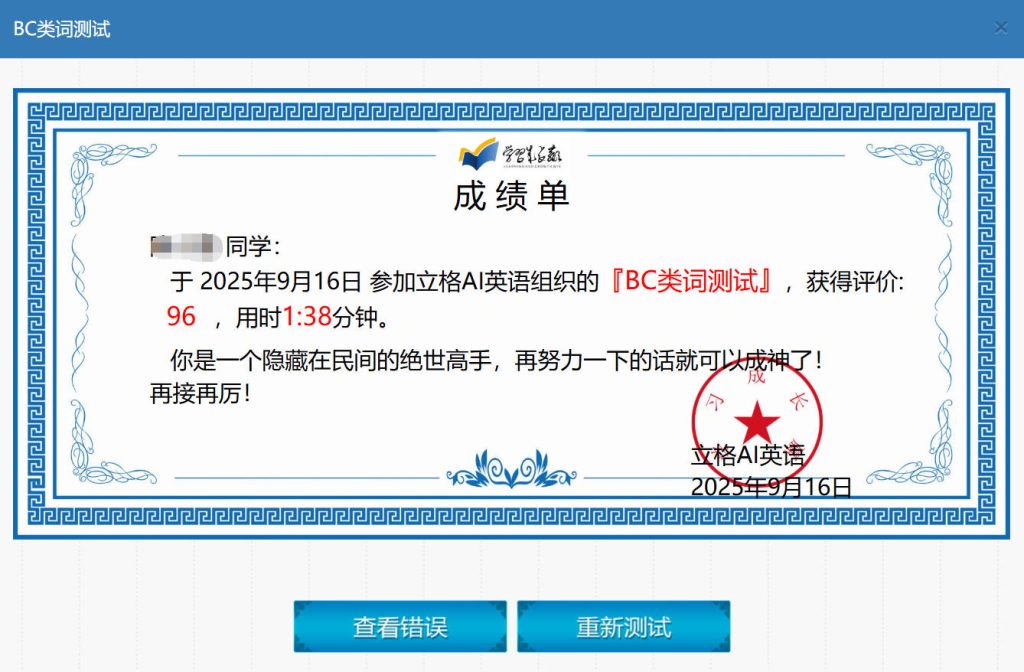Viewport: 1024px width, 672px height.
Task: Click the BC类词测试 dialog title
Action: tap(62, 29)
